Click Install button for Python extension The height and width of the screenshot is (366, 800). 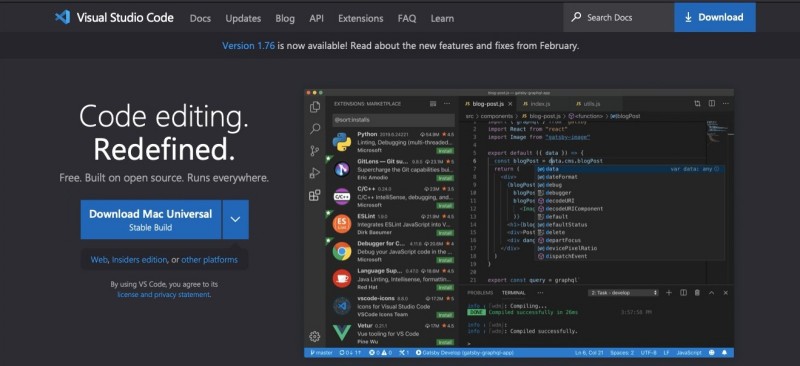coord(445,151)
